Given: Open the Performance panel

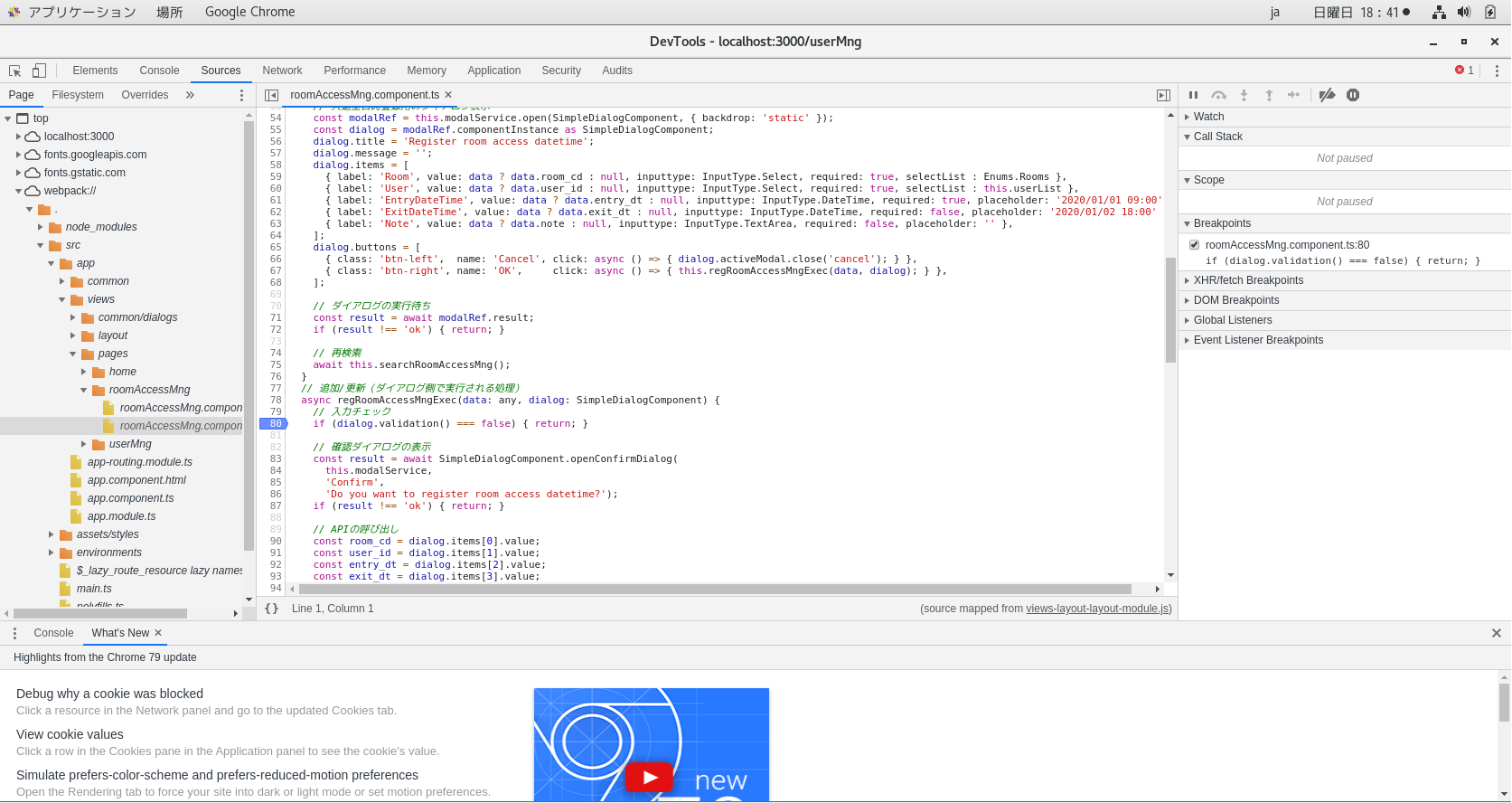Looking at the screenshot, I should point(354,71).
